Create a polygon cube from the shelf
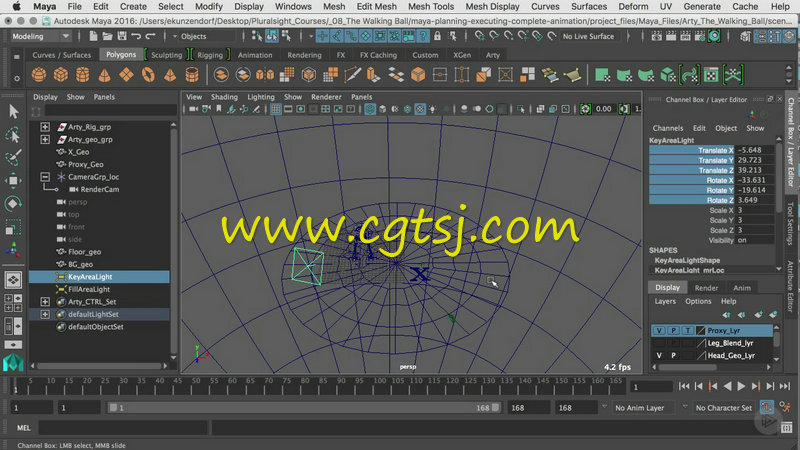 (61, 75)
